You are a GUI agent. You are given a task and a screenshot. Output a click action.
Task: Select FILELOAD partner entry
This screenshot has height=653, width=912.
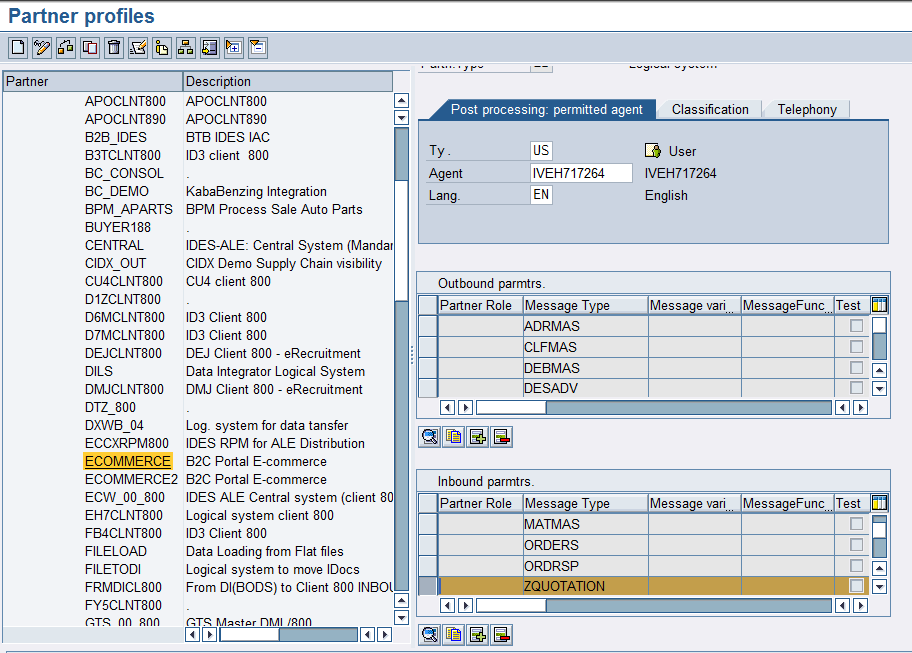coord(116,551)
